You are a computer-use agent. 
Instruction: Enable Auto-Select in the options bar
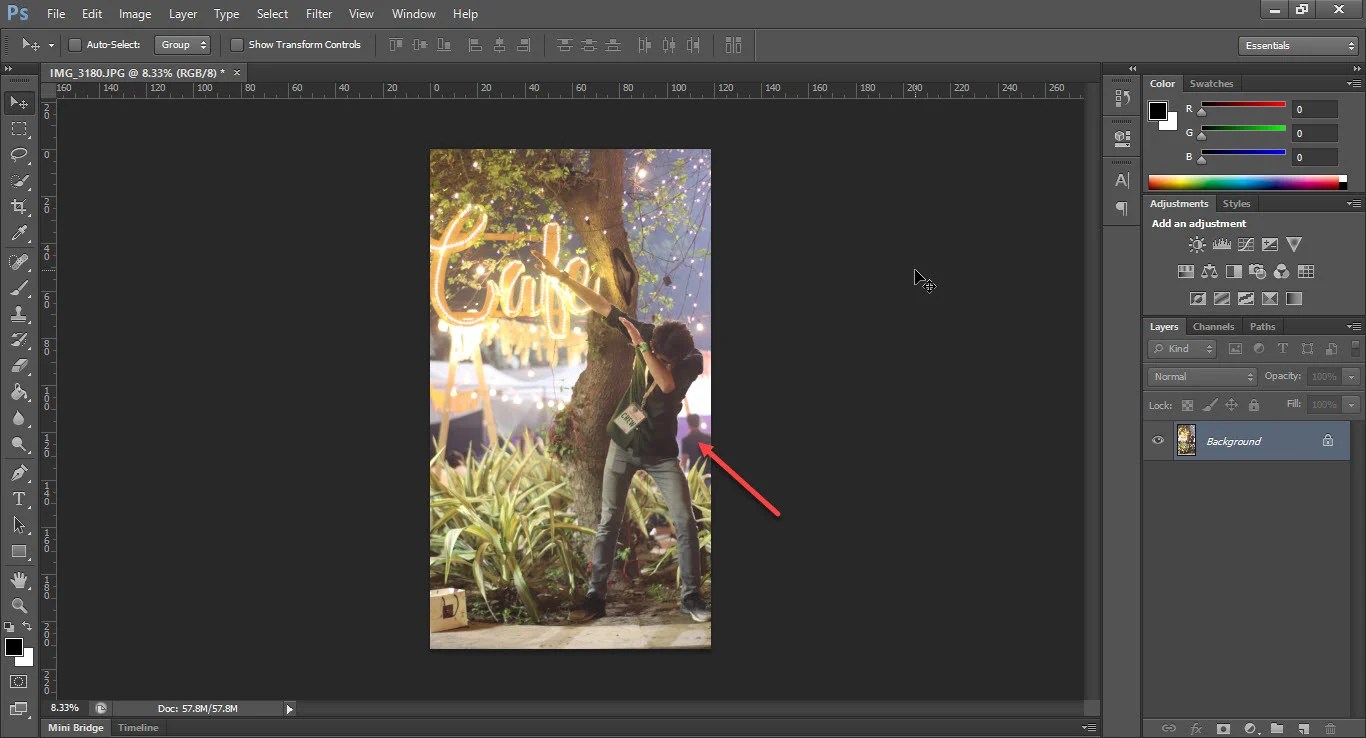pyautogui.click(x=75, y=45)
